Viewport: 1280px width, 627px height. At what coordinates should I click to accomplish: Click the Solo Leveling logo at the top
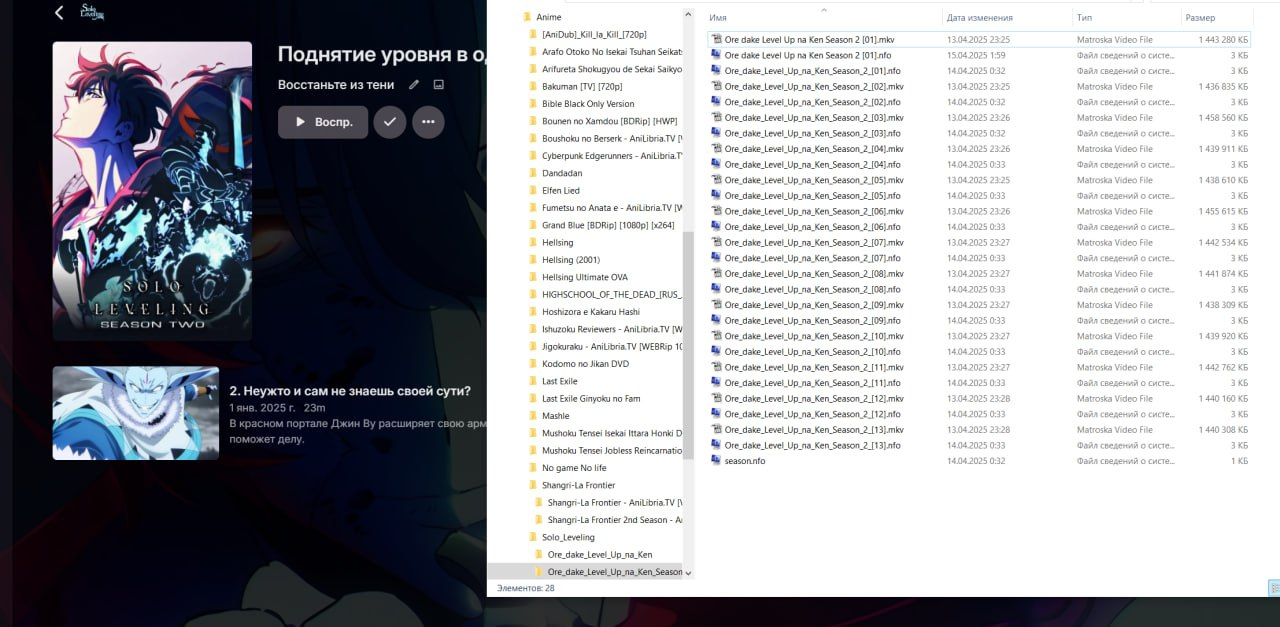point(92,12)
